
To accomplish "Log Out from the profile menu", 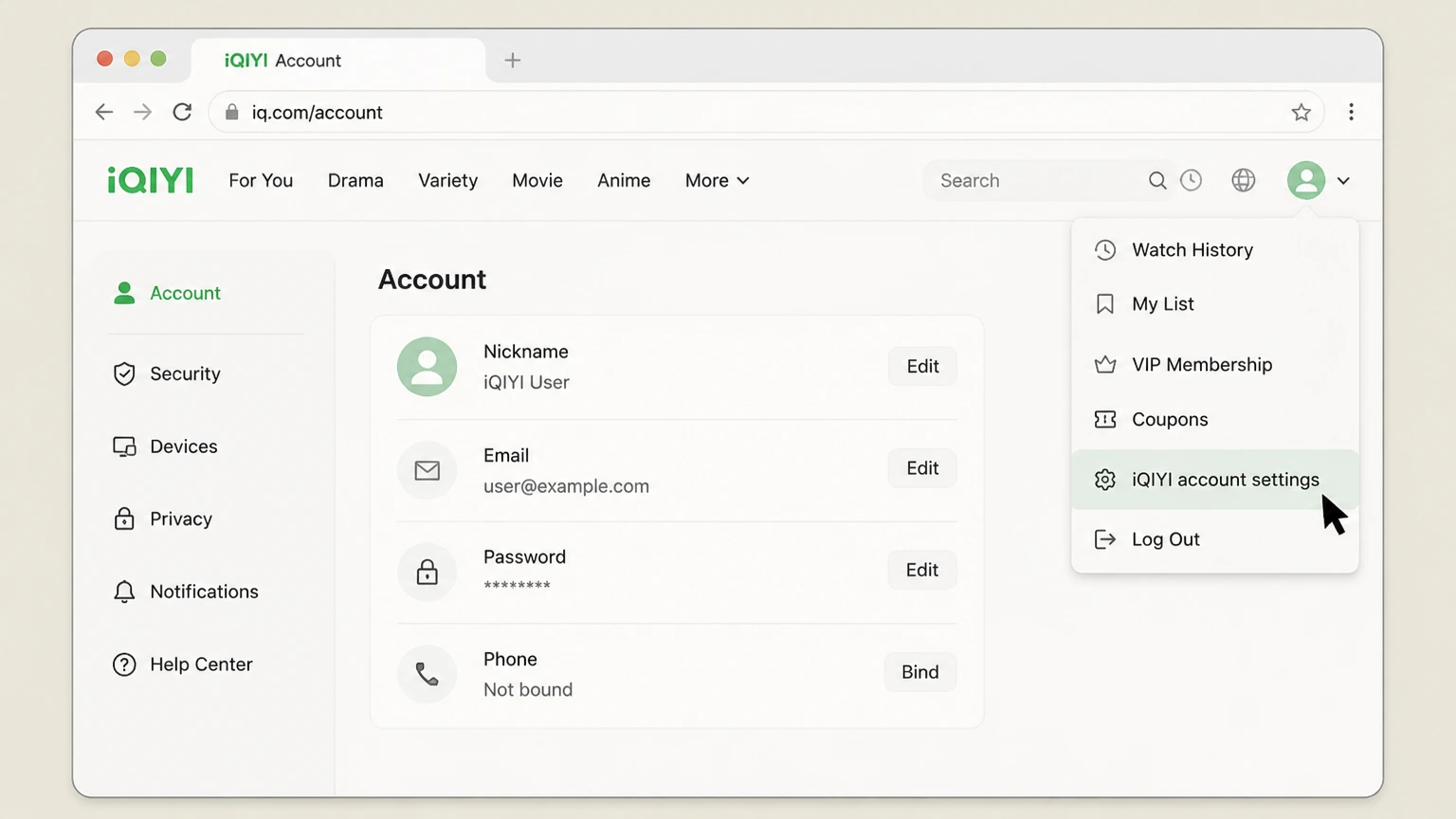I will click(1215, 539).
